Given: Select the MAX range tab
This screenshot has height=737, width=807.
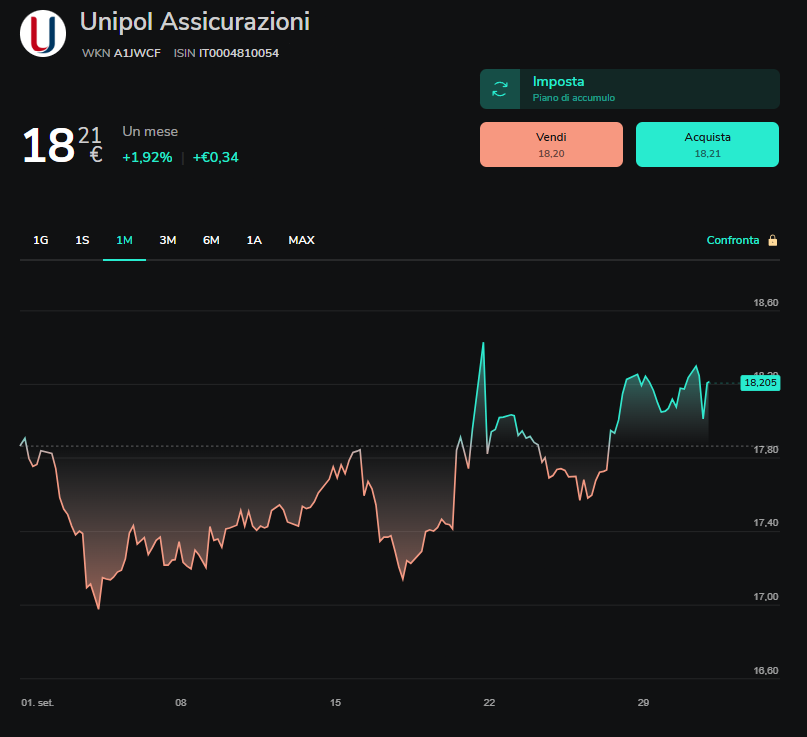Looking at the screenshot, I should coord(302,240).
